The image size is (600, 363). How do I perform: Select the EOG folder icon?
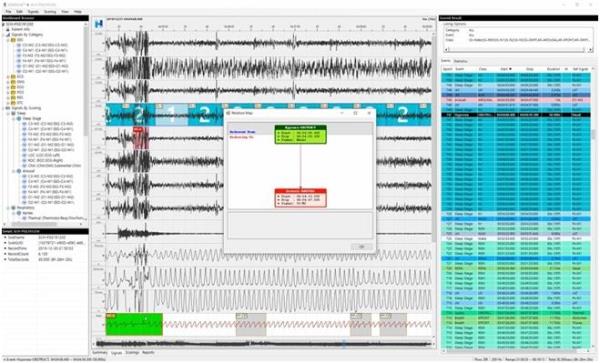pyautogui.click(x=13, y=87)
